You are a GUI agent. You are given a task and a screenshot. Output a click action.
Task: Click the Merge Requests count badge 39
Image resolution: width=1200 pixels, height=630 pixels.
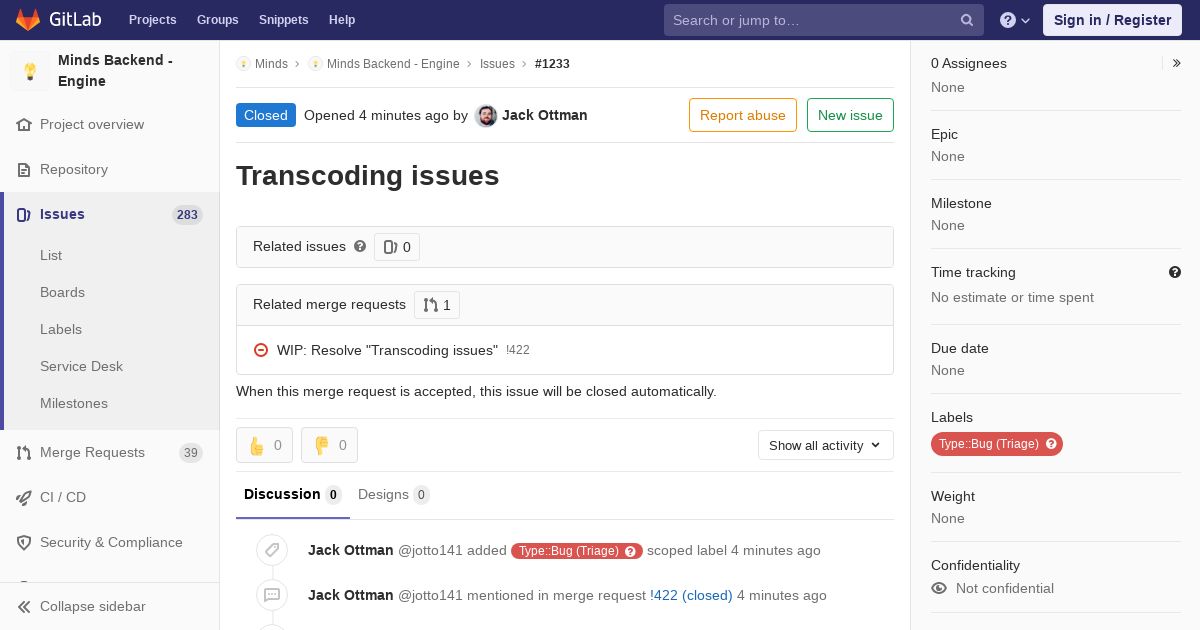(x=191, y=453)
